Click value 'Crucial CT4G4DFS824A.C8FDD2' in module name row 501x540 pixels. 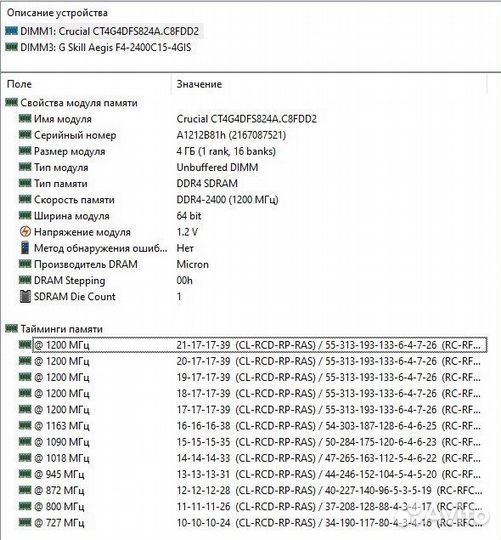pyautogui.click(x=247, y=119)
